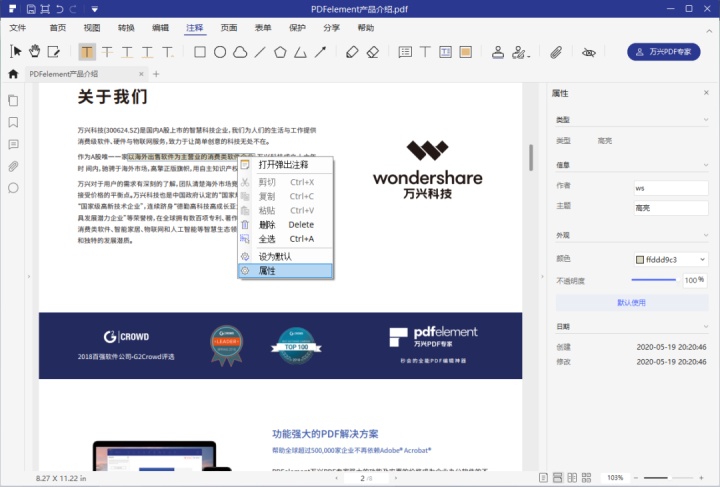720x487 pixels.
Task: Click the 作者 author input field
Action: (671, 188)
